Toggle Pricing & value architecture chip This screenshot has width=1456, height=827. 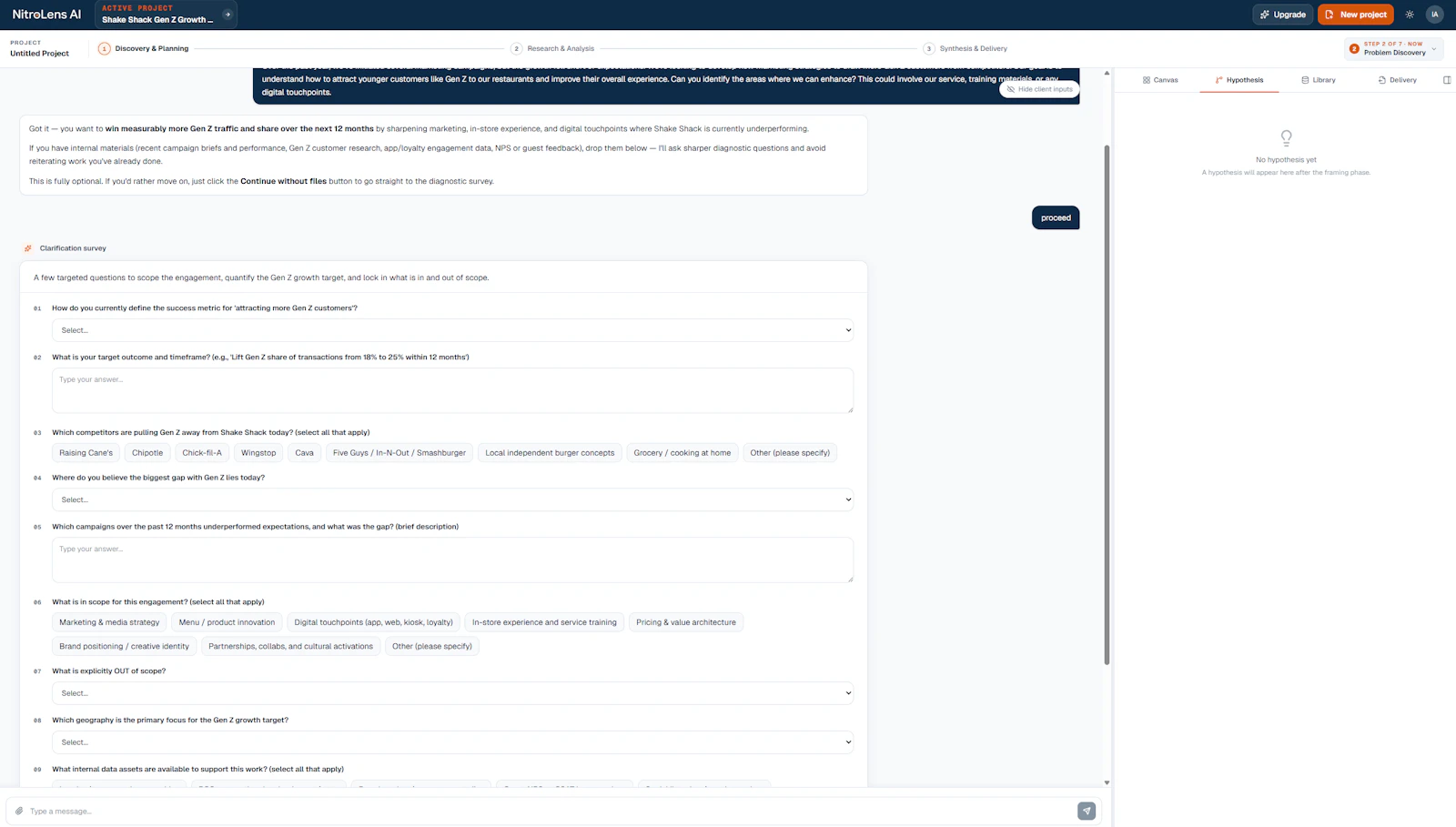pyautogui.click(x=686, y=622)
